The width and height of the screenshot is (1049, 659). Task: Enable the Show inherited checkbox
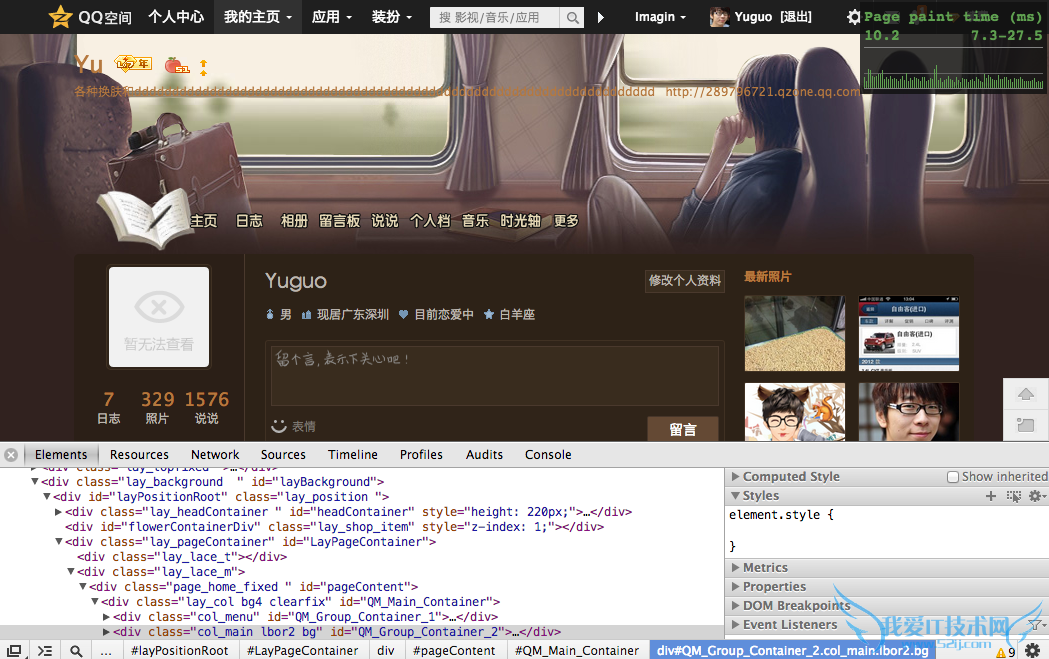click(952, 476)
